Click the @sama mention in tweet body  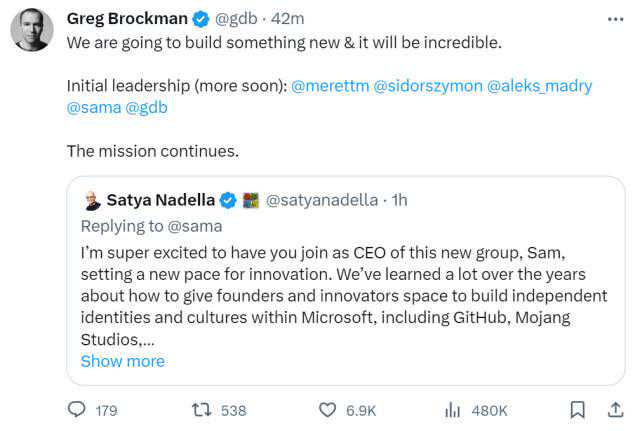pyautogui.click(x=93, y=107)
